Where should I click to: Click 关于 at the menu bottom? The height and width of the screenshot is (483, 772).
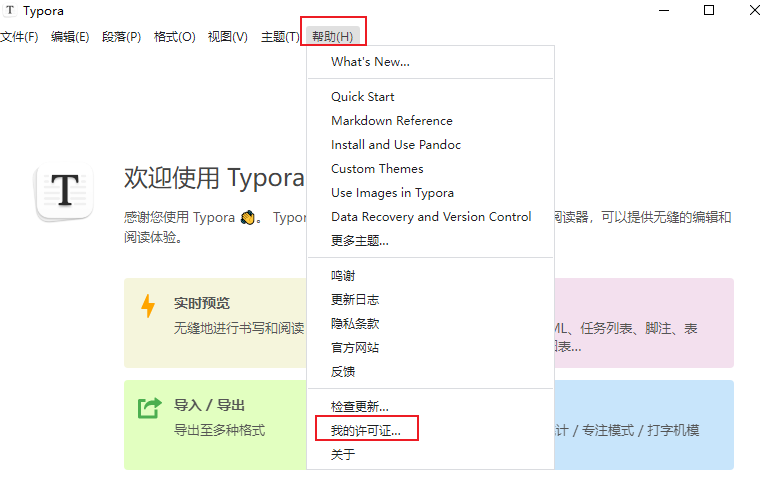(343, 455)
